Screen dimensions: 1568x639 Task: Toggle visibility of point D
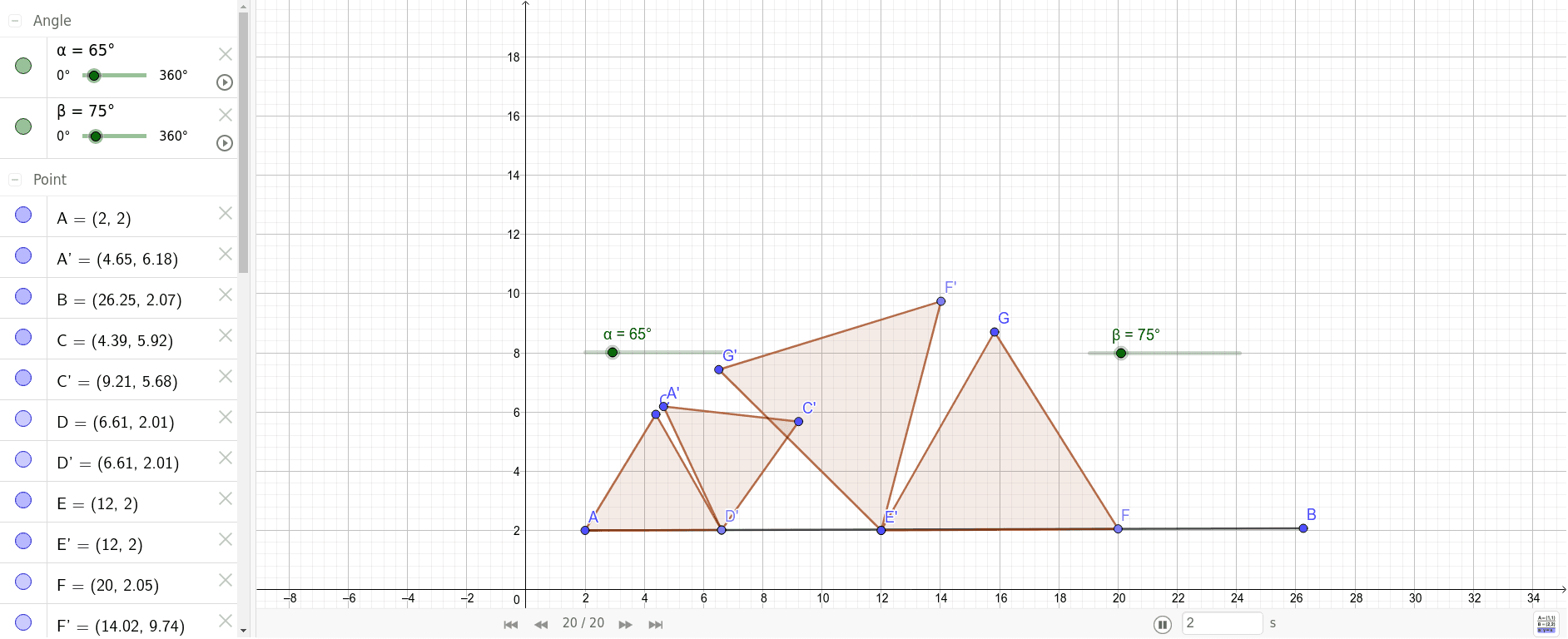(23, 419)
